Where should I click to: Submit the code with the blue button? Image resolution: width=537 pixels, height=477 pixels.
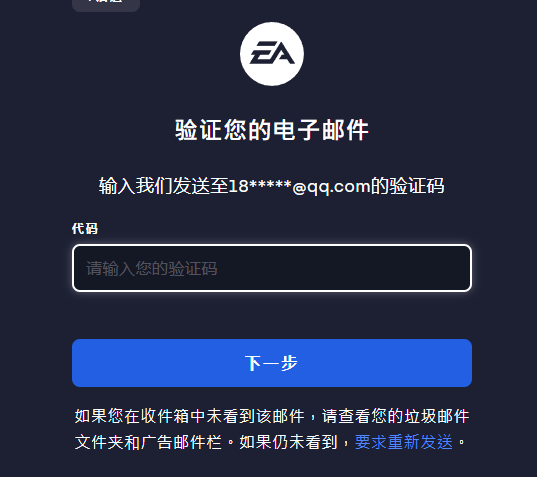[x=272, y=363]
